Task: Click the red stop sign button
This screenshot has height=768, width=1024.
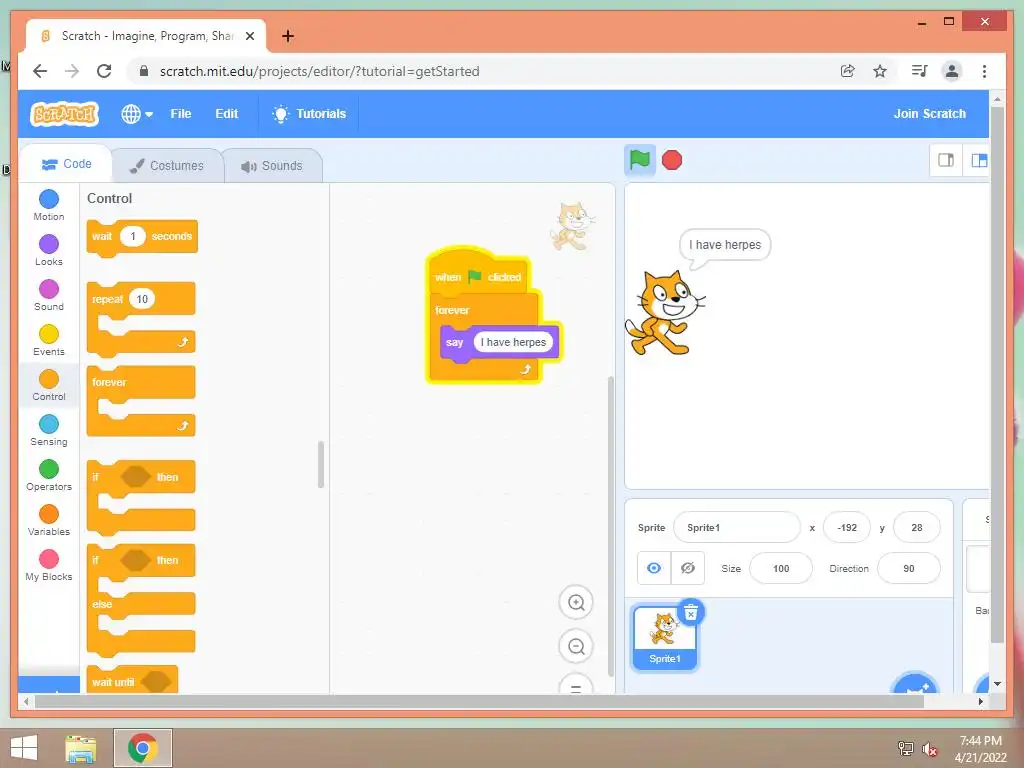Action: 672,160
